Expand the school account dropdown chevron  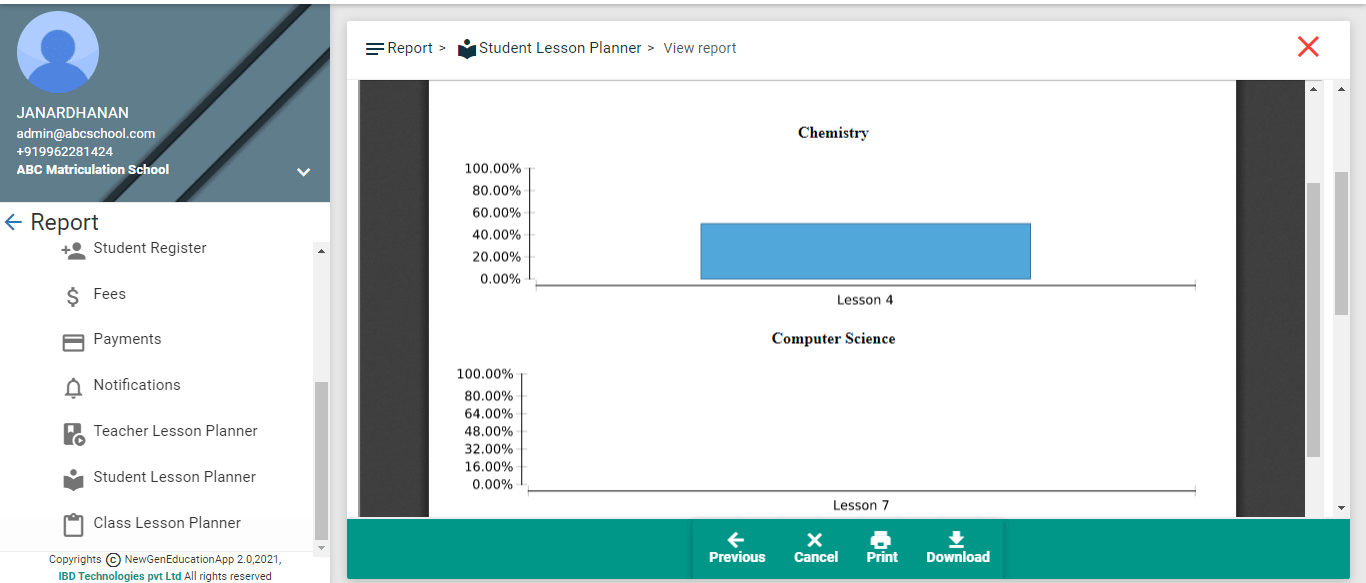pos(303,172)
